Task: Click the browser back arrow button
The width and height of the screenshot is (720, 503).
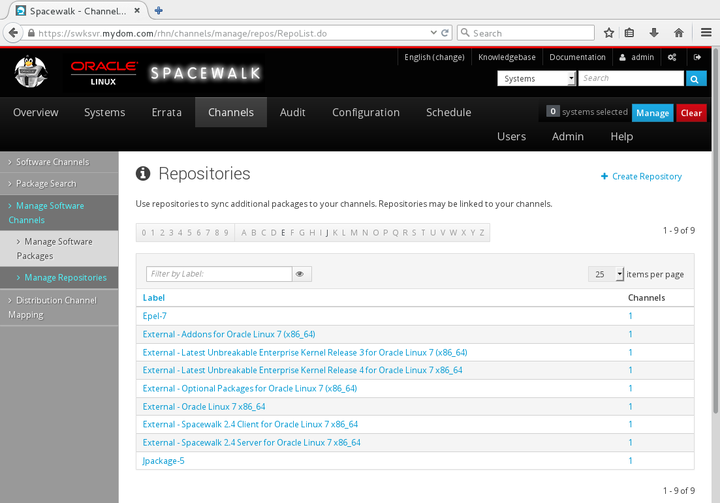Action: [x=13, y=33]
